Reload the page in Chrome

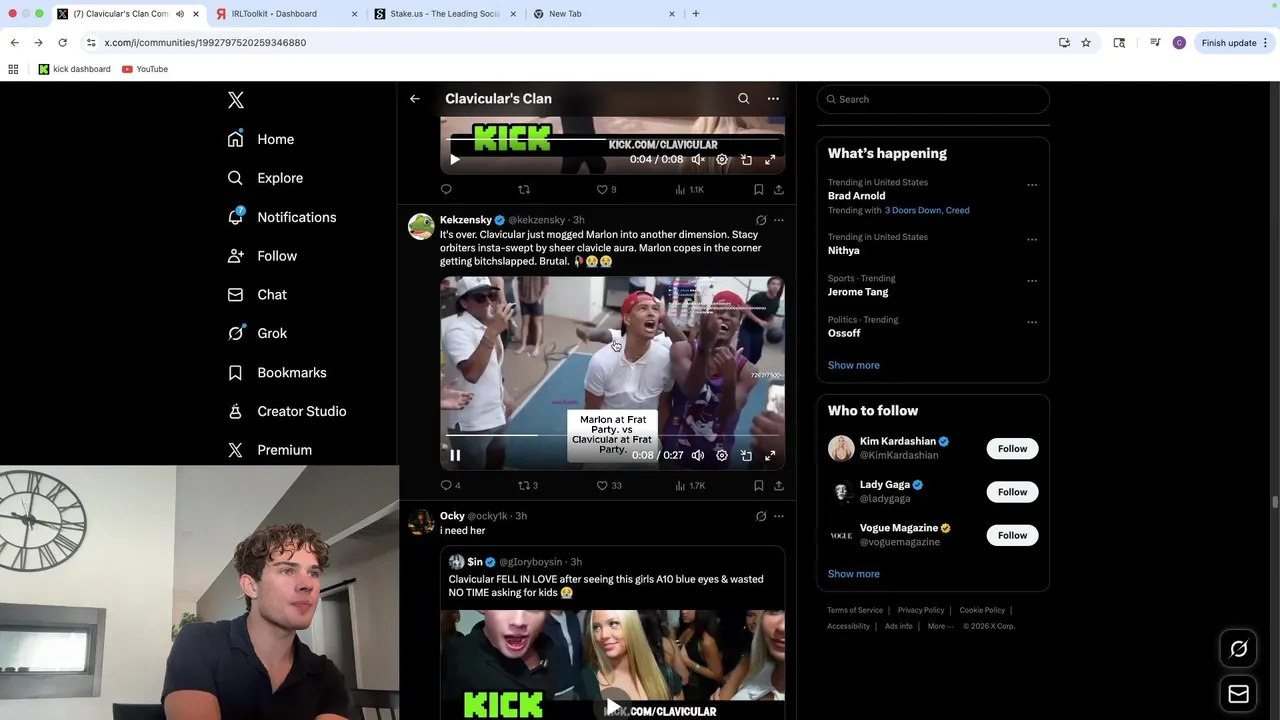pyautogui.click(x=62, y=43)
